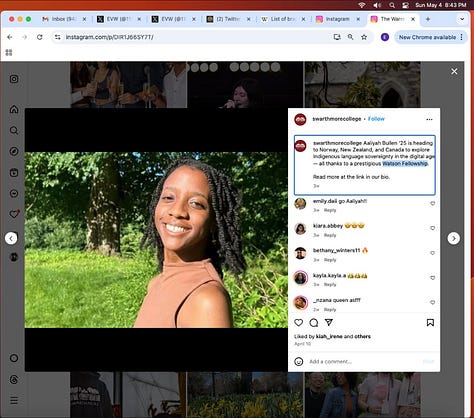Share post with paper plane icon
Screen dimensions: 474x418
329,322
